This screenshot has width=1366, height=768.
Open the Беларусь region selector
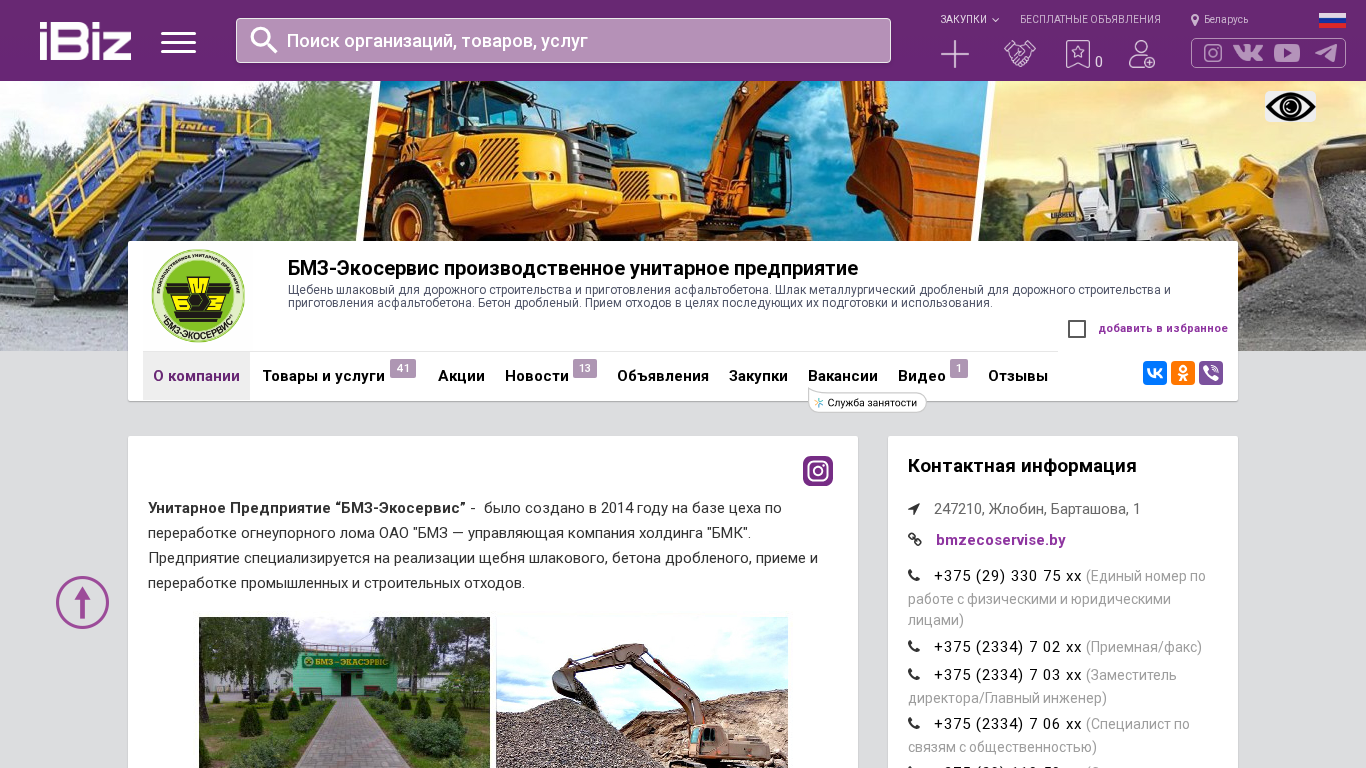coord(1219,20)
